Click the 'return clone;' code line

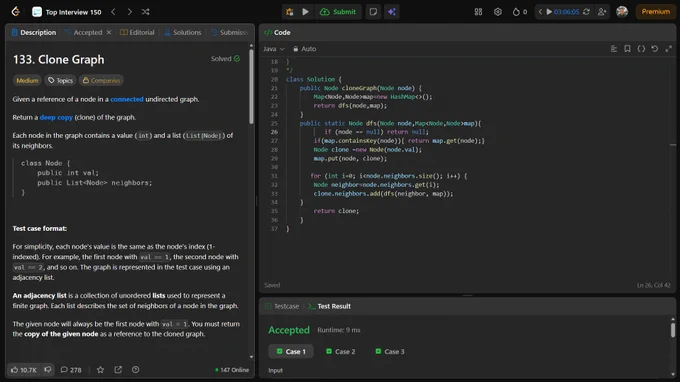(x=336, y=211)
